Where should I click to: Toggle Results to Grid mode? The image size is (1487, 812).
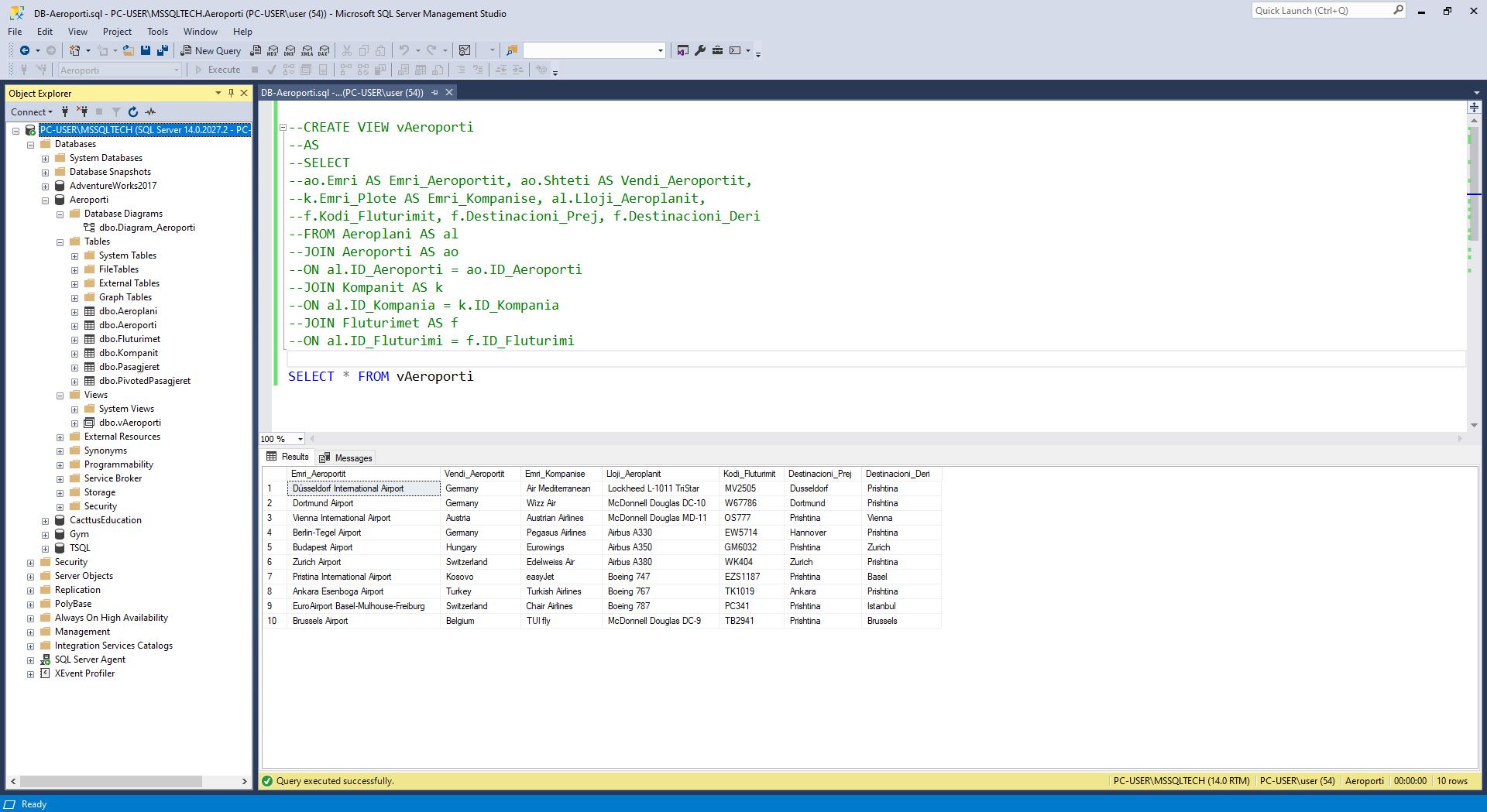click(421, 70)
